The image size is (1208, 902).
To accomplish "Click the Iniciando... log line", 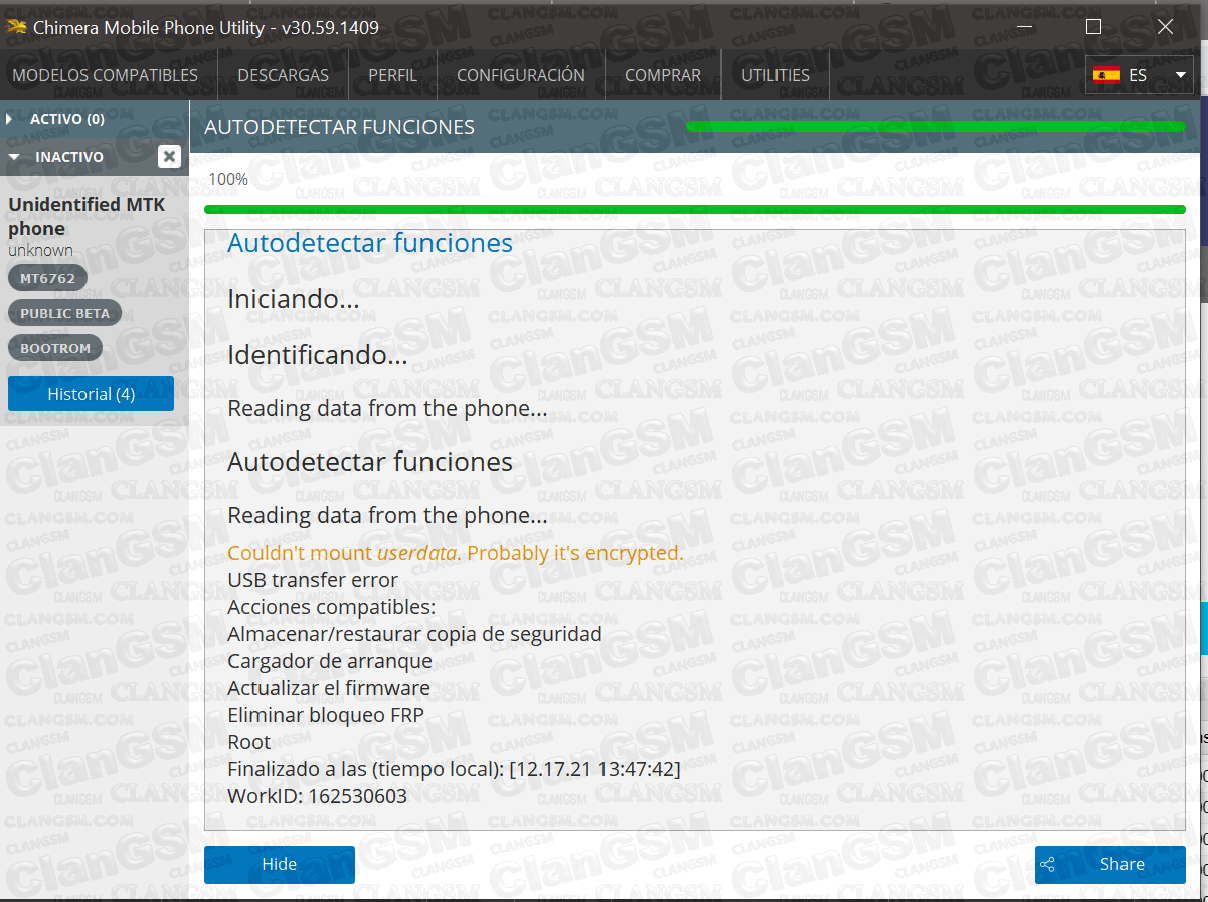I will click(293, 299).
